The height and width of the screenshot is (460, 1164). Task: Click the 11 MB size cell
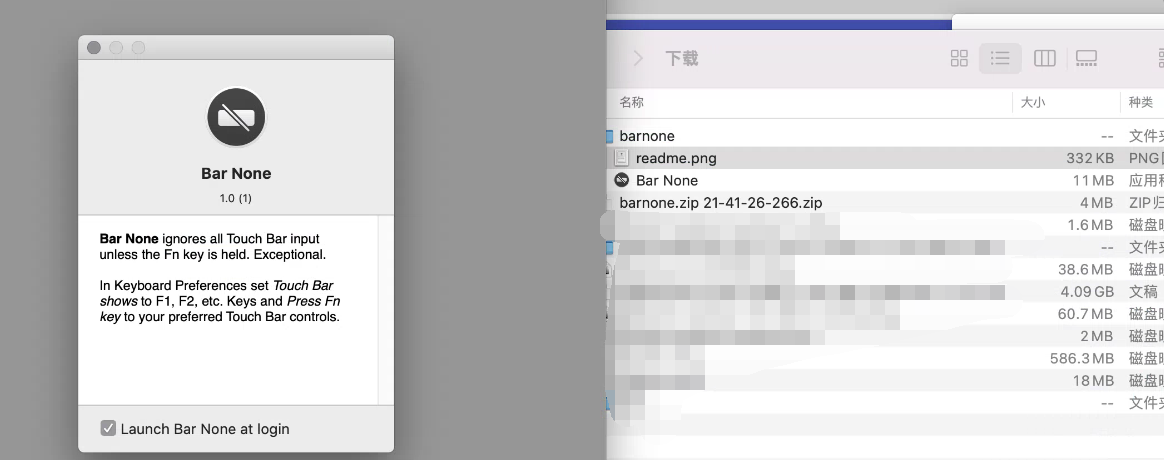tap(1093, 180)
